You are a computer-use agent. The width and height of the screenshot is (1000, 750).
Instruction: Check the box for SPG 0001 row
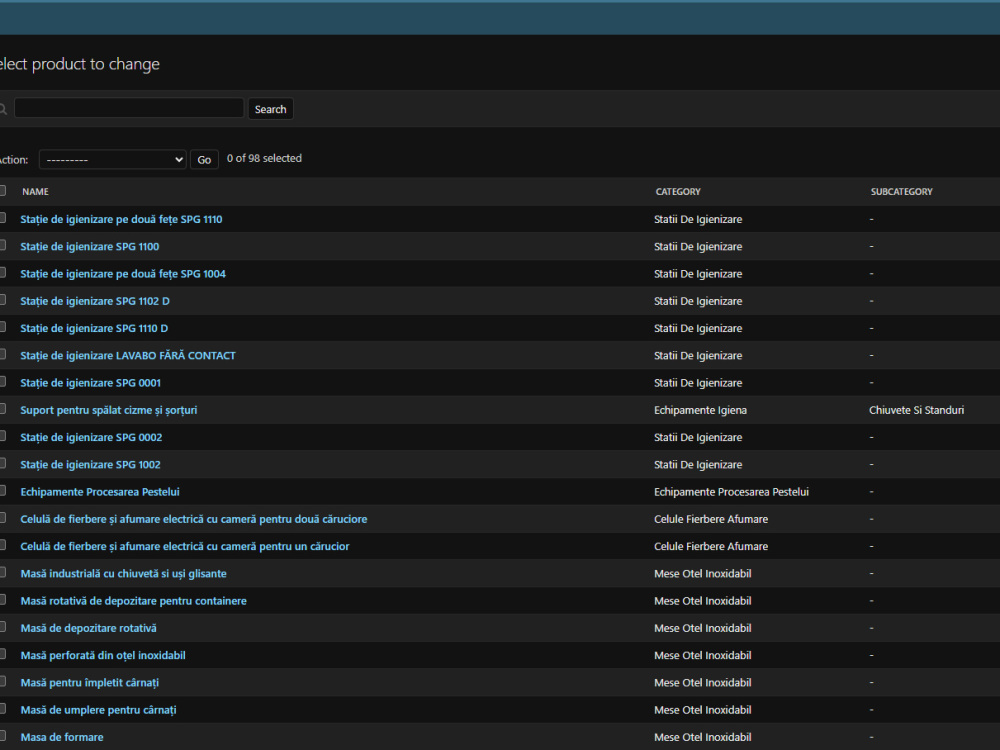(2, 382)
